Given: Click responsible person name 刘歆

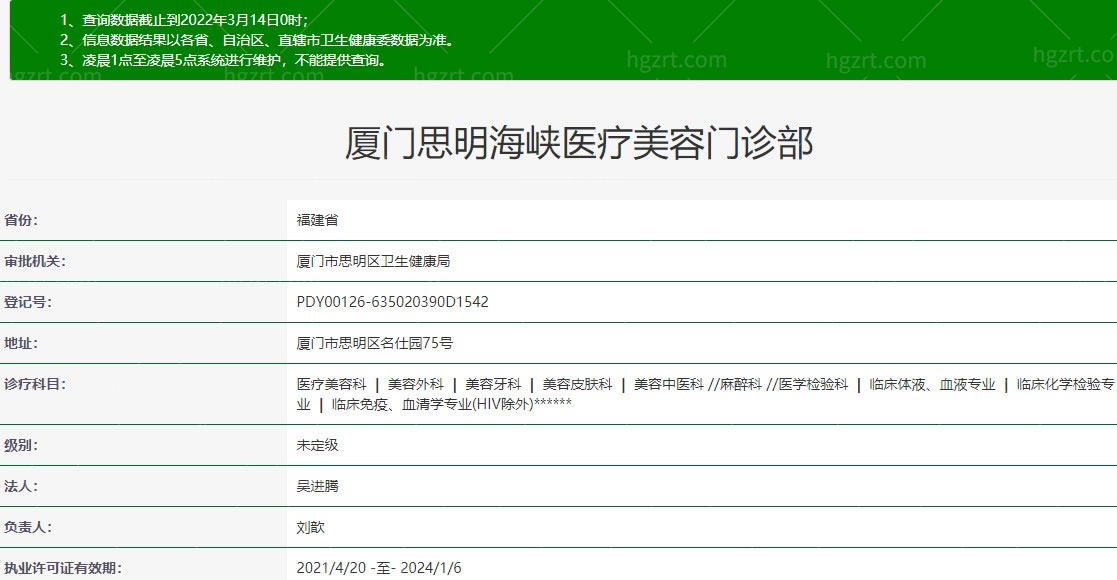Looking at the screenshot, I should point(311,527).
